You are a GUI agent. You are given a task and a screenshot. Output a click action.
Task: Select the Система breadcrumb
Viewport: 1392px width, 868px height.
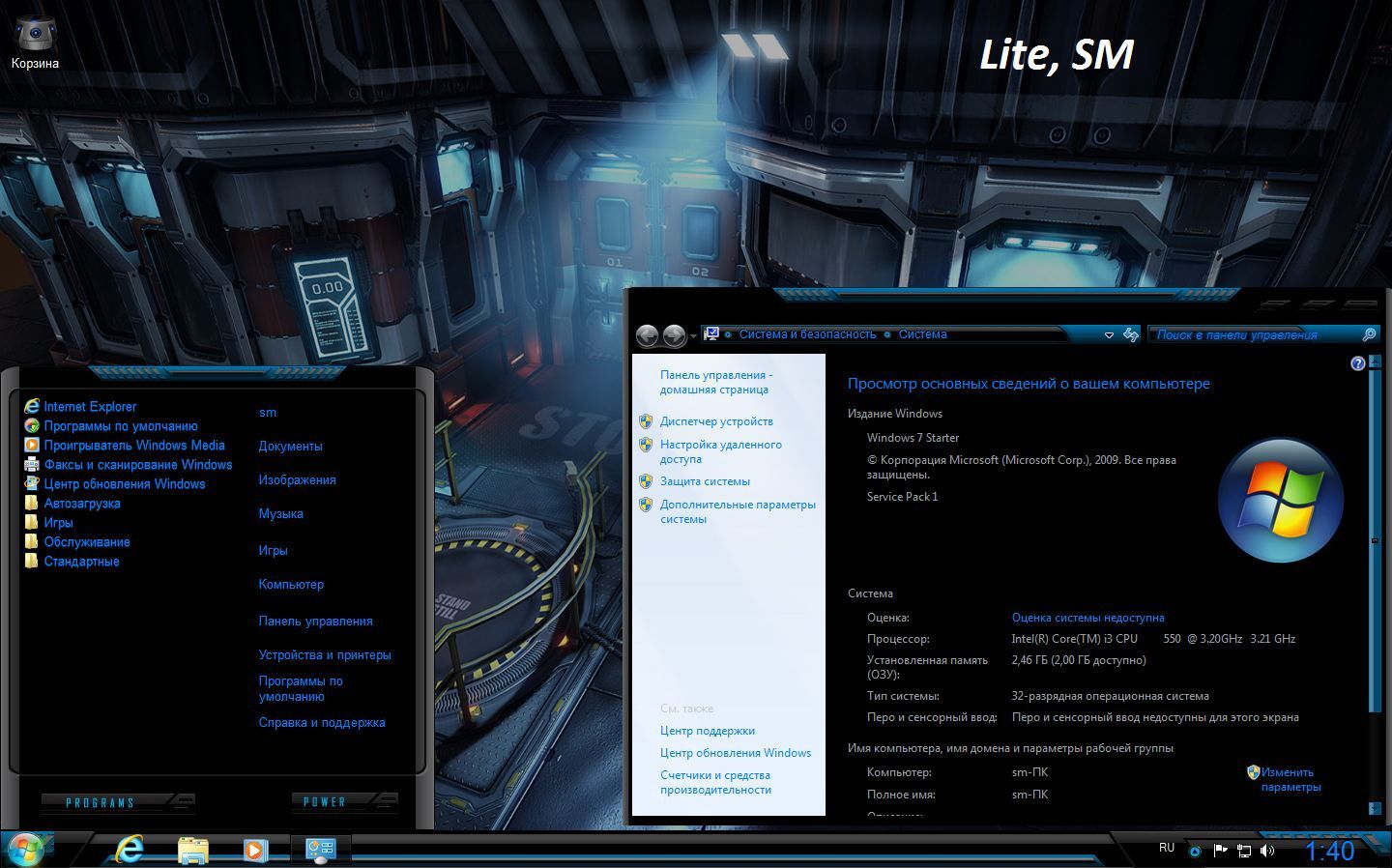point(922,334)
